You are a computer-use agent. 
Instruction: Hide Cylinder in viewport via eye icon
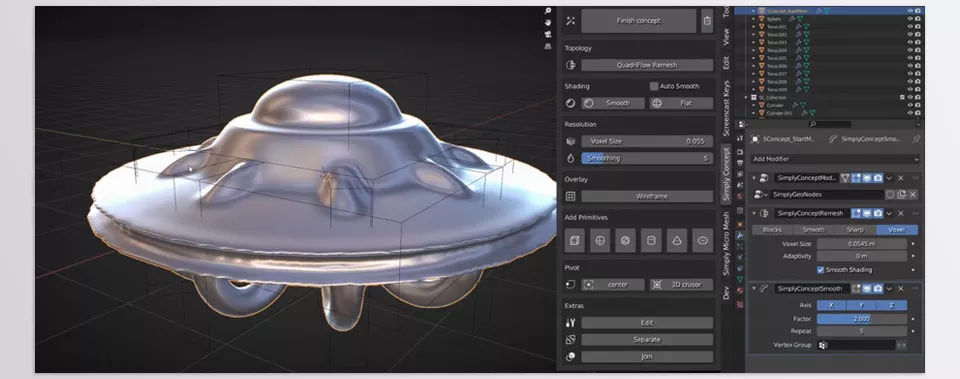point(910,105)
